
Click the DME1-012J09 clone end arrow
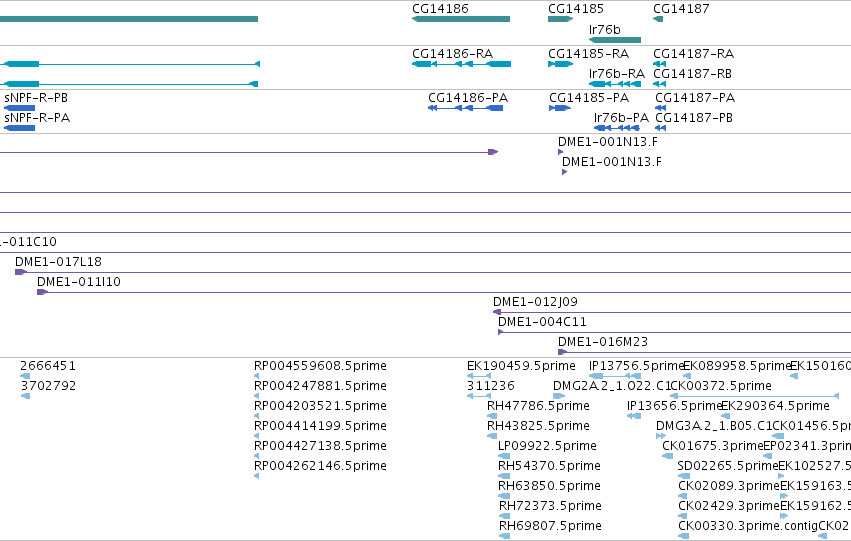[497, 312]
